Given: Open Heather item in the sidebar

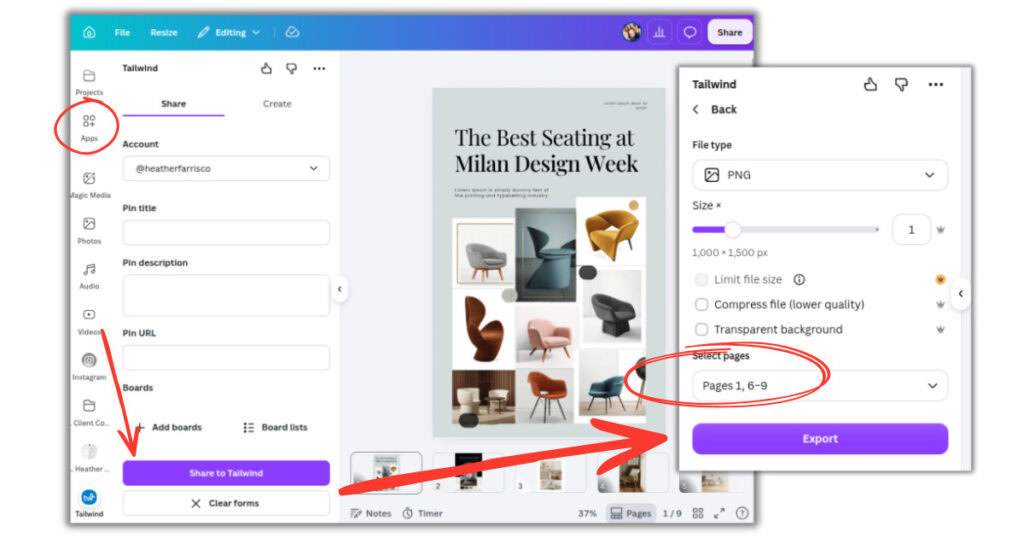Looking at the screenshot, I should [x=89, y=458].
